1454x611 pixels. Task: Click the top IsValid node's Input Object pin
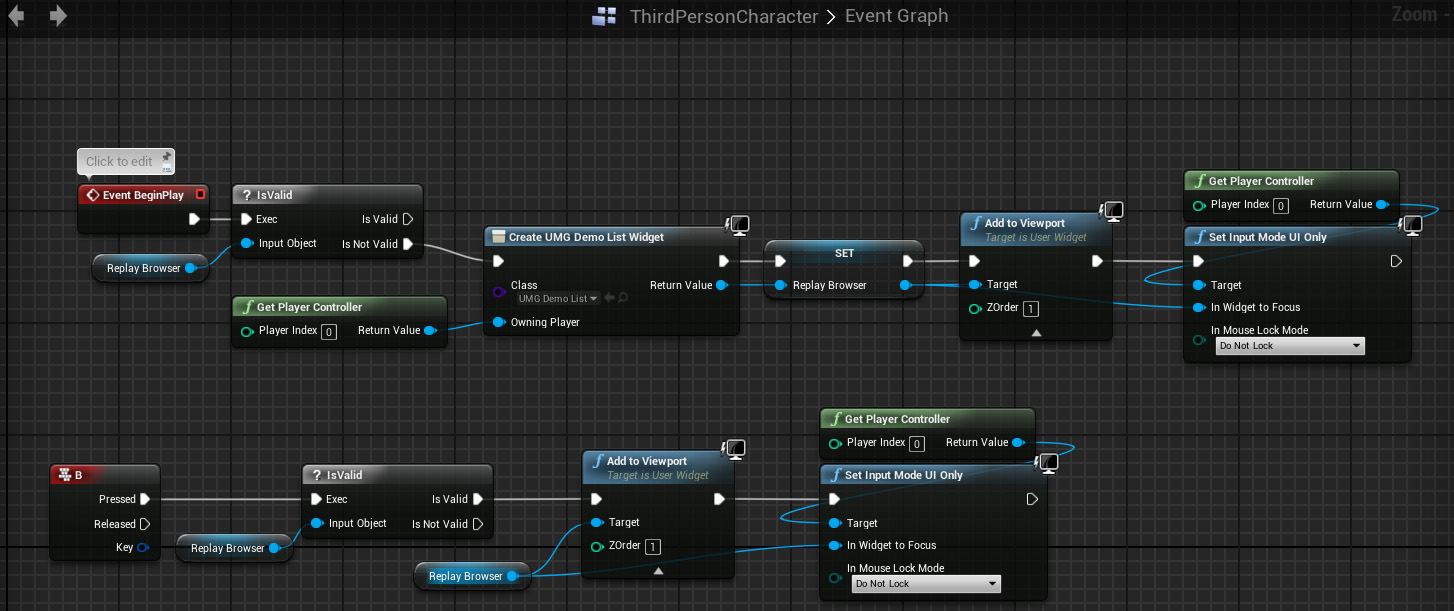click(x=246, y=243)
